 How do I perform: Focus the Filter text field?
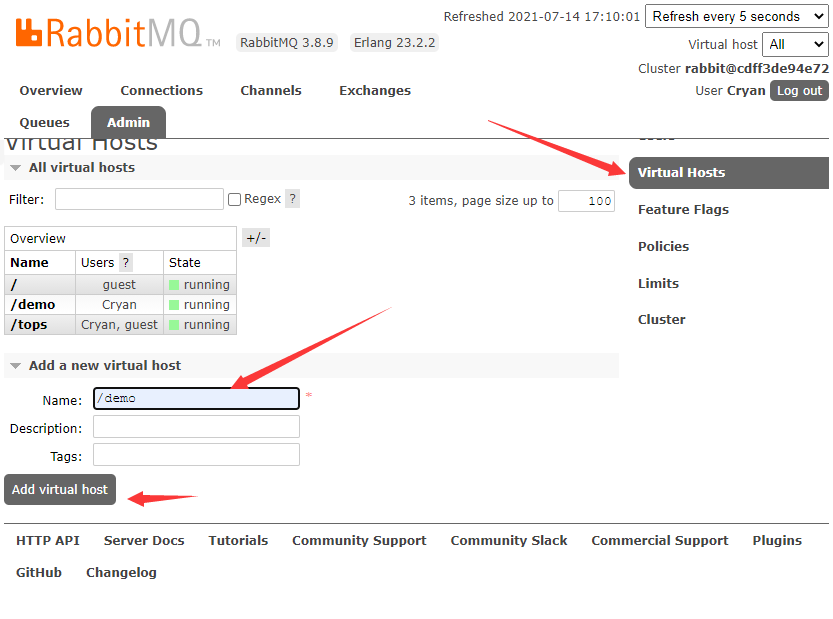[x=139, y=199]
